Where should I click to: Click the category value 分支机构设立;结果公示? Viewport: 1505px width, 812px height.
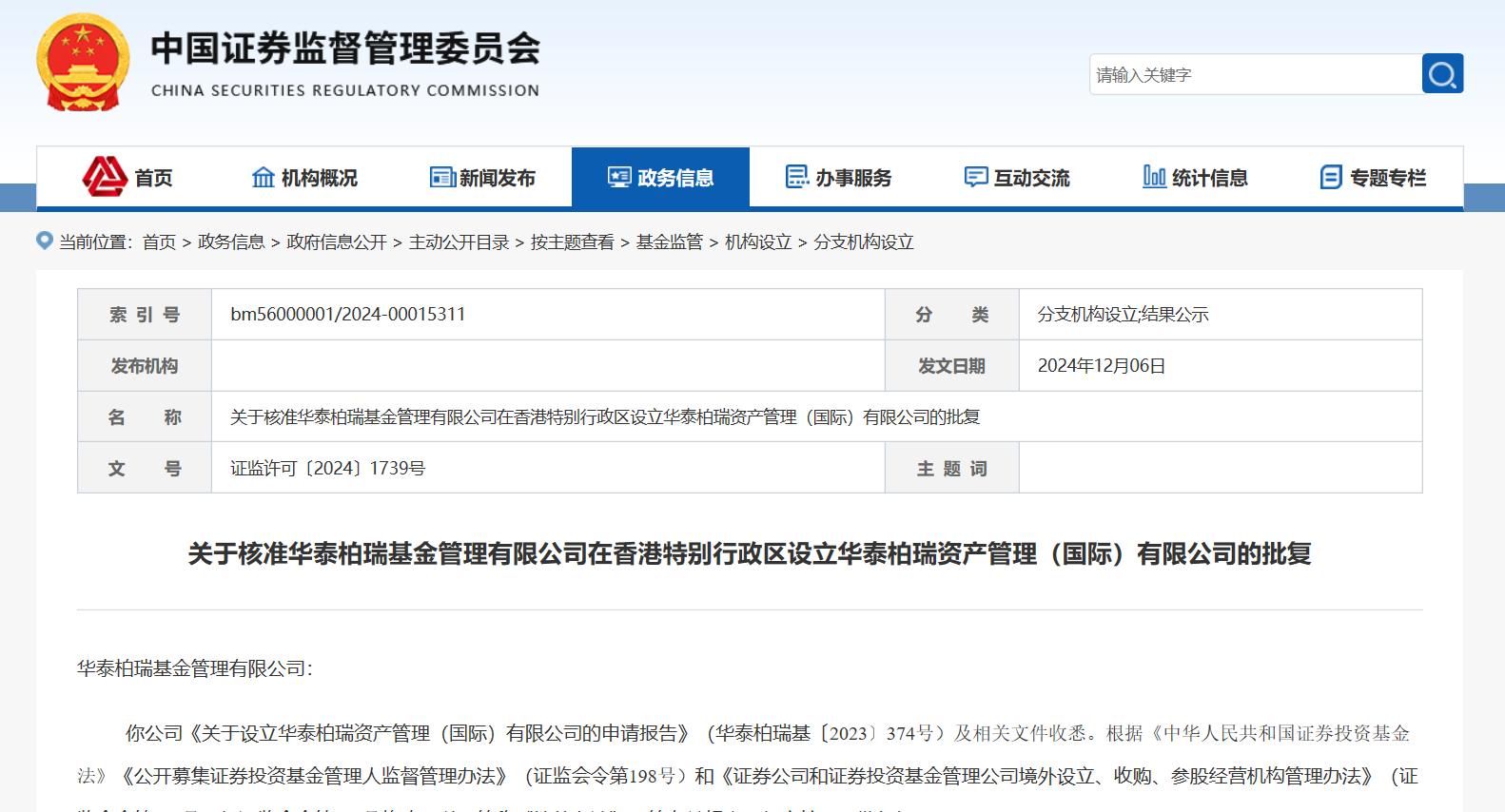coord(1123,315)
